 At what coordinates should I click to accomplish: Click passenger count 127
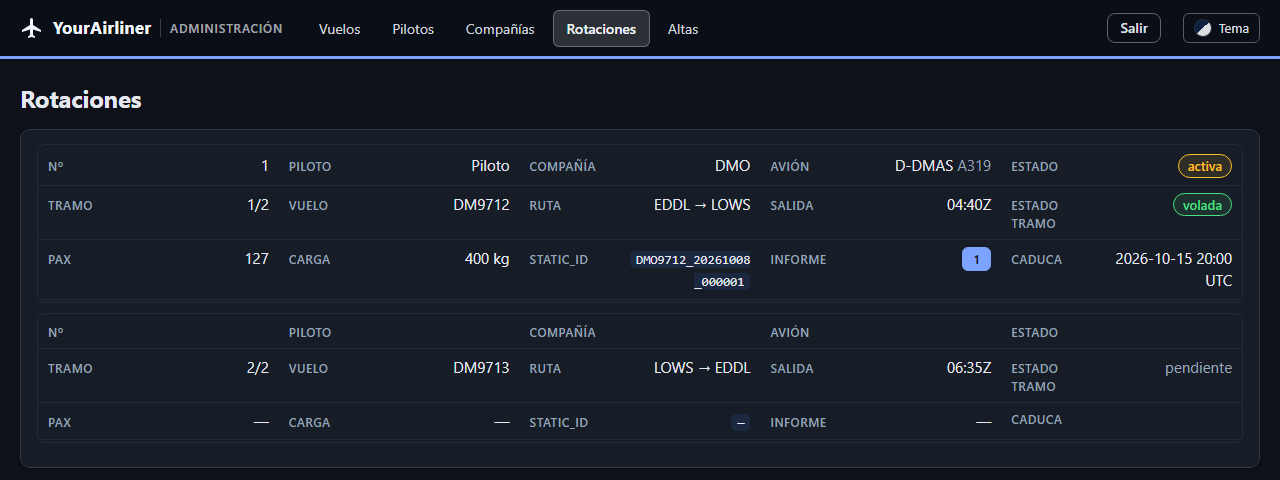[x=257, y=259]
